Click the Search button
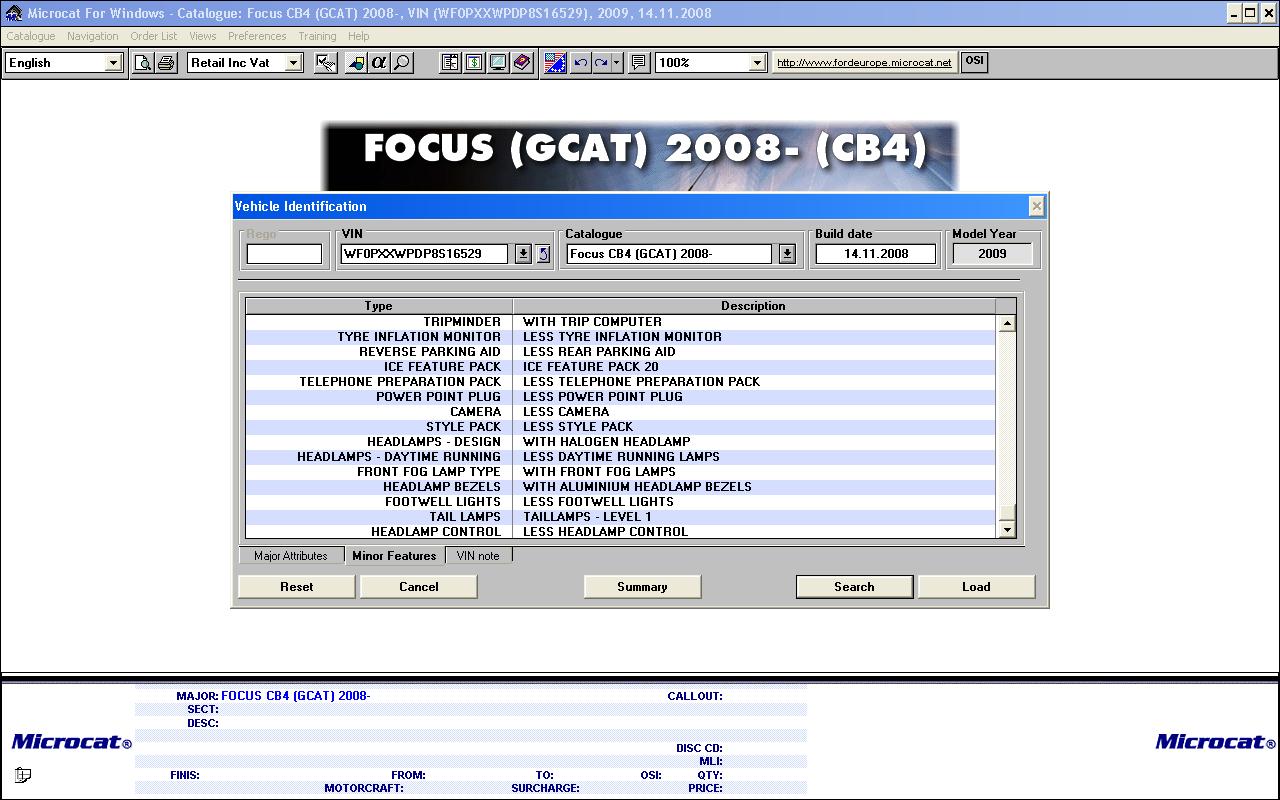This screenshot has width=1280, height=800. pyautogui.click(x=854, y=587)
